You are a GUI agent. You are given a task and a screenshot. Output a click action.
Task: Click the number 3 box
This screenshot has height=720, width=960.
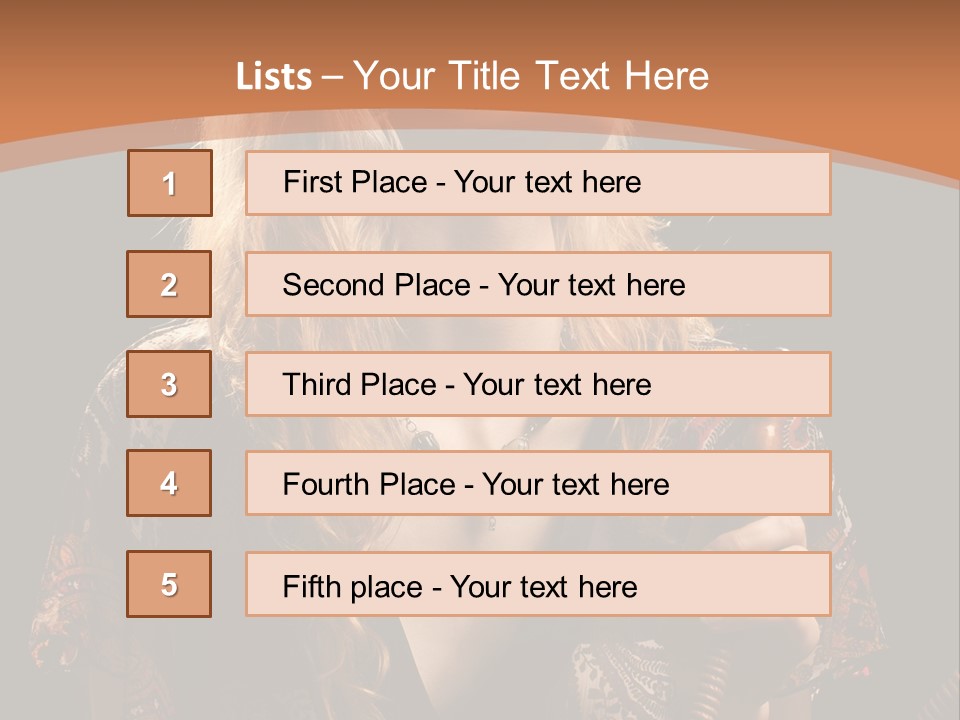pos(170,384)
